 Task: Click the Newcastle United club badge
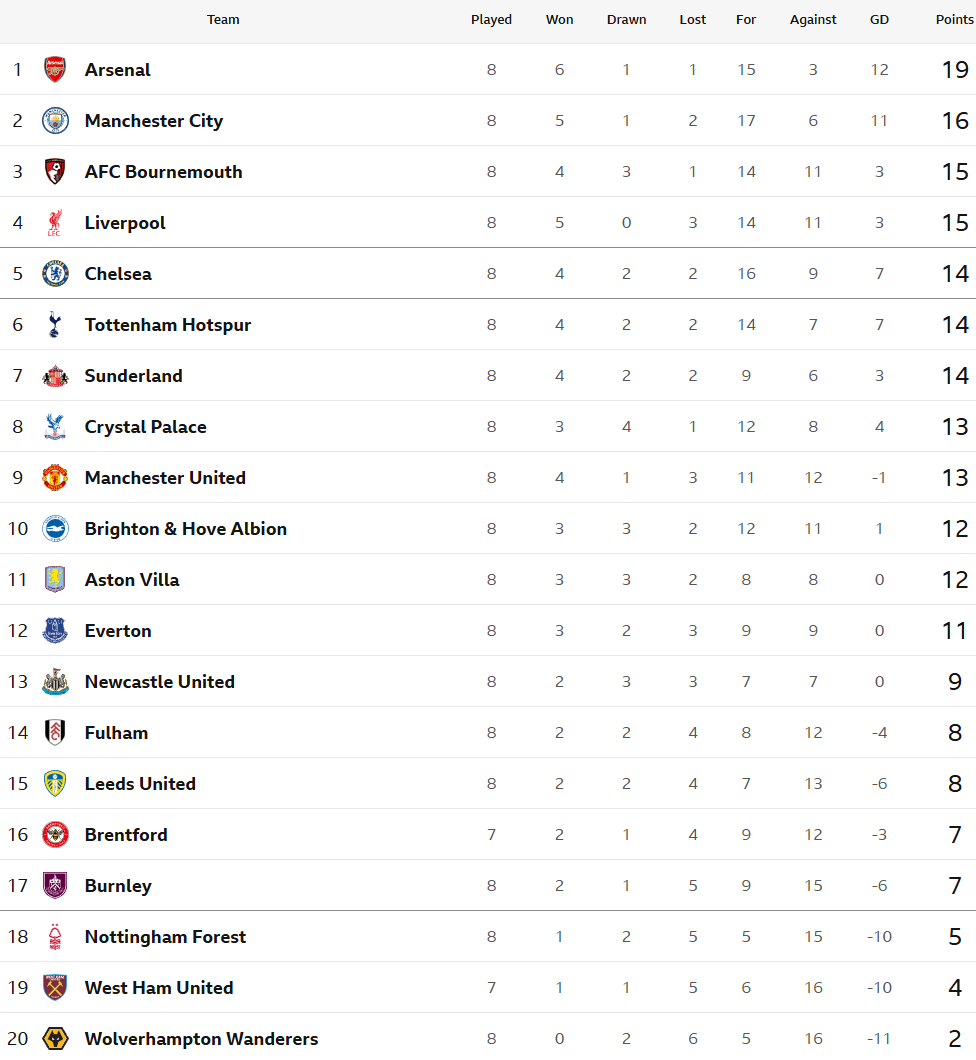(x=55, y=682)
